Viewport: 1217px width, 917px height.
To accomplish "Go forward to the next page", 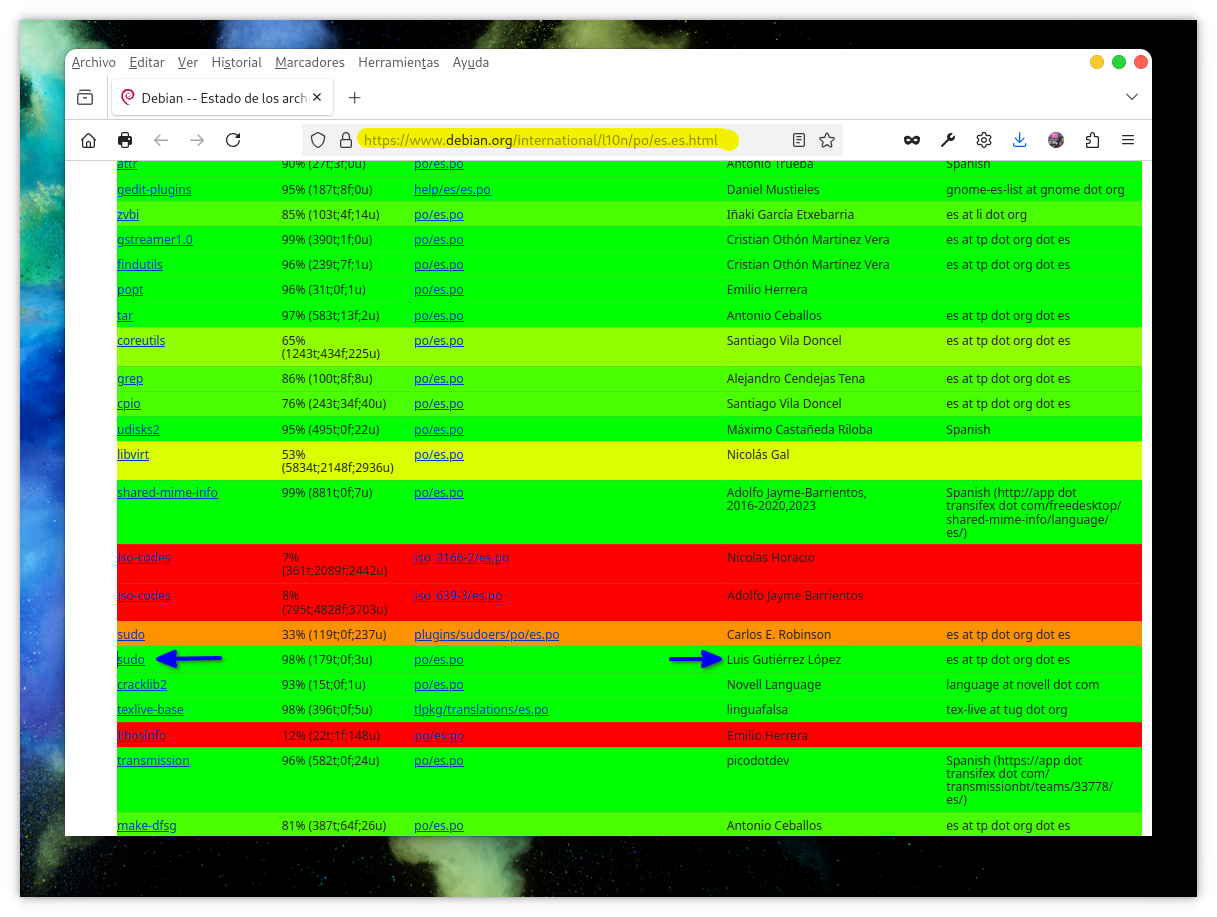I will pos(197,140).
